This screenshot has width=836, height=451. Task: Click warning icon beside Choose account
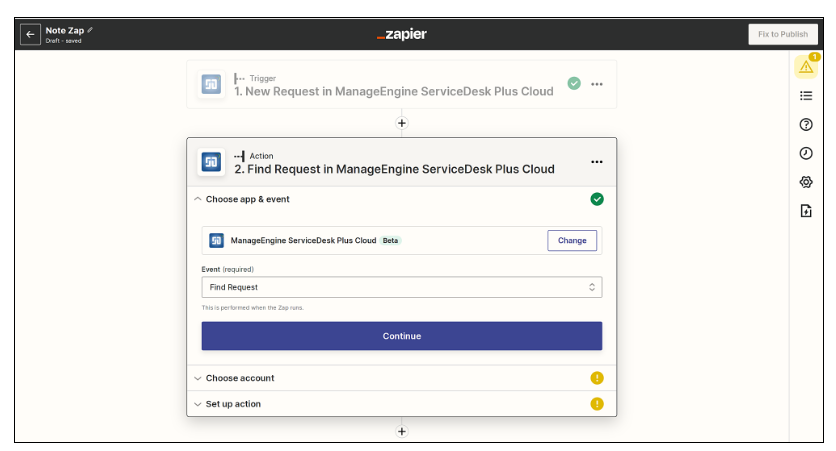point(597,378)
